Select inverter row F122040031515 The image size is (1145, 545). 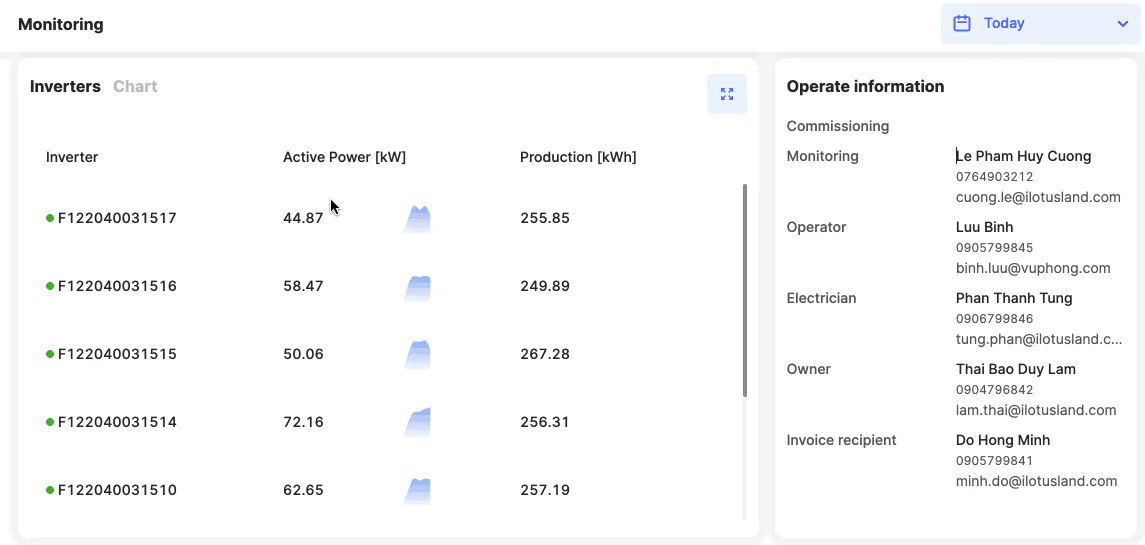pos(117,354)
